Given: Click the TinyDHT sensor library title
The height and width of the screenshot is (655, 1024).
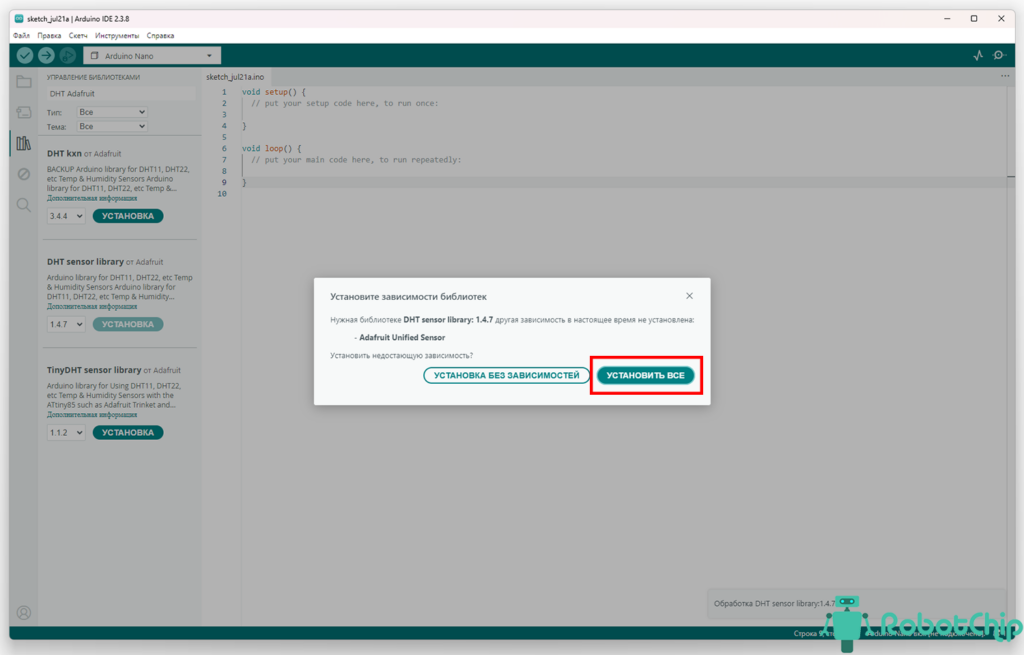Looking at the screenshot, I should point(94,370).
